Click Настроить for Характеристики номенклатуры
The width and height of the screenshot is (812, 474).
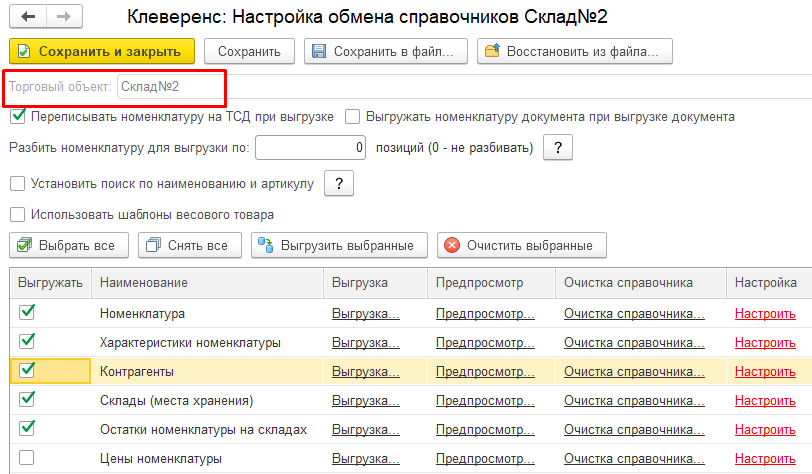[765, 343]
